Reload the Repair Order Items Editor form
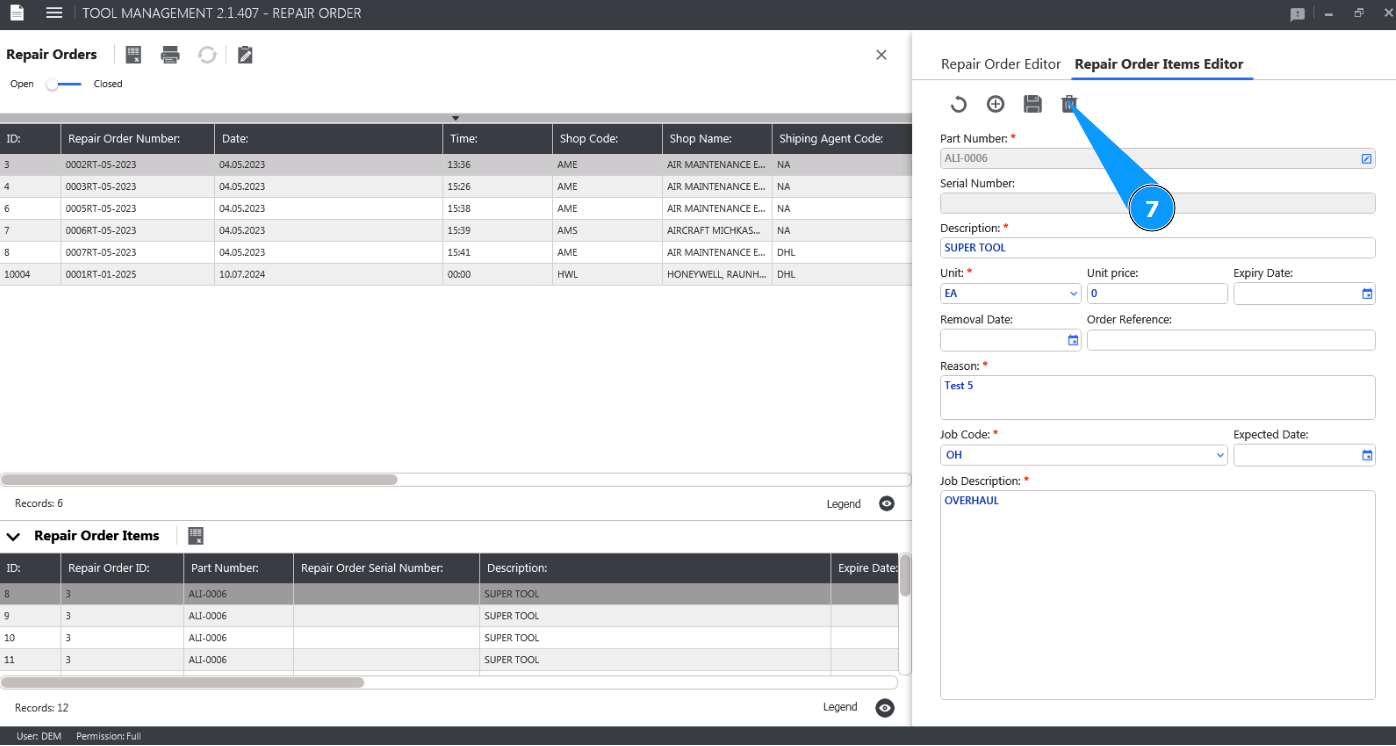Screen dimensions: 1396x746 click(958, 104)
